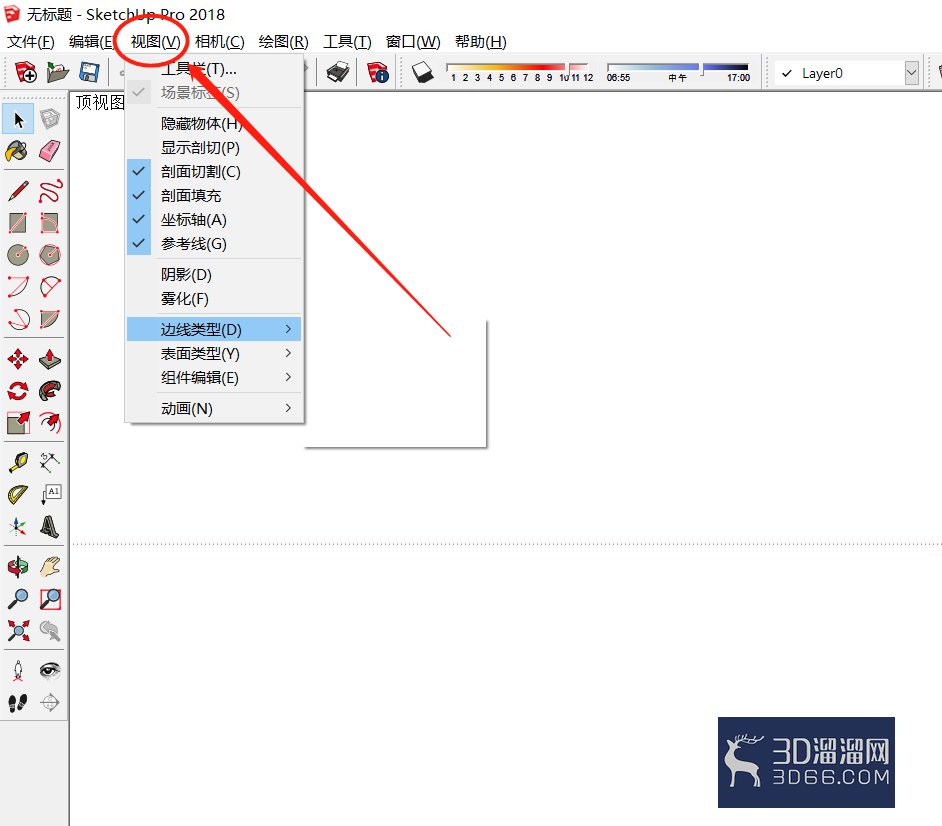This screenshot has width=942, height=826.
Task: Select the Arc tool
Action: click(x=18, y=287)
